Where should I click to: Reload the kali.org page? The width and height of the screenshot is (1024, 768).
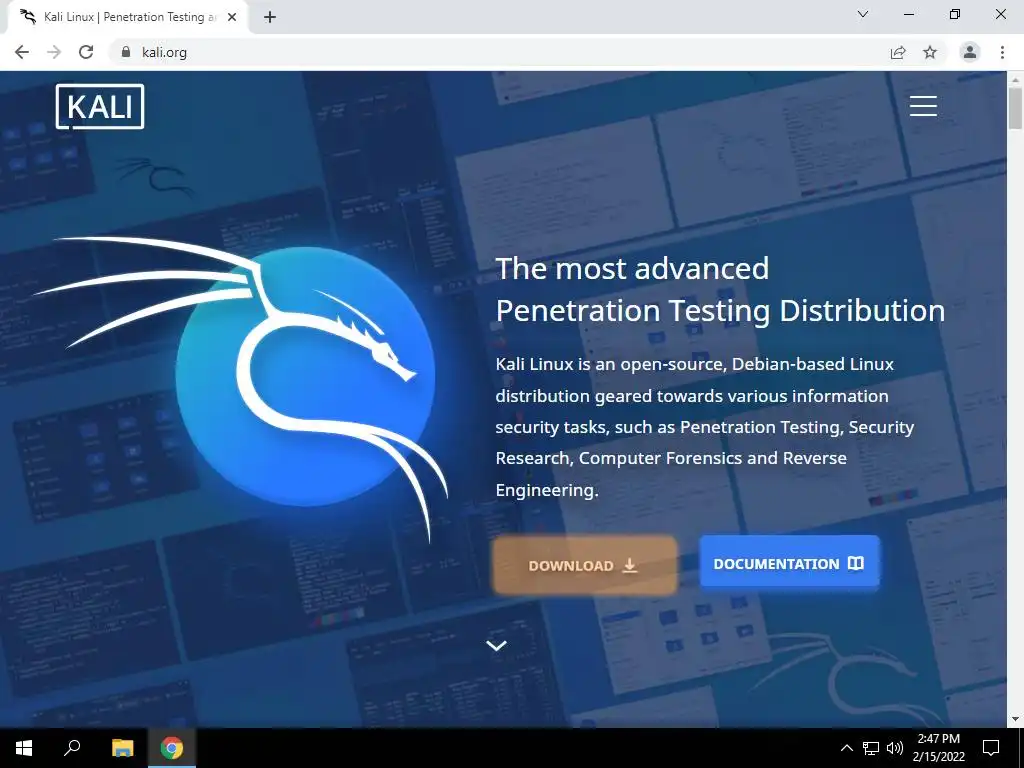(86, 52)
